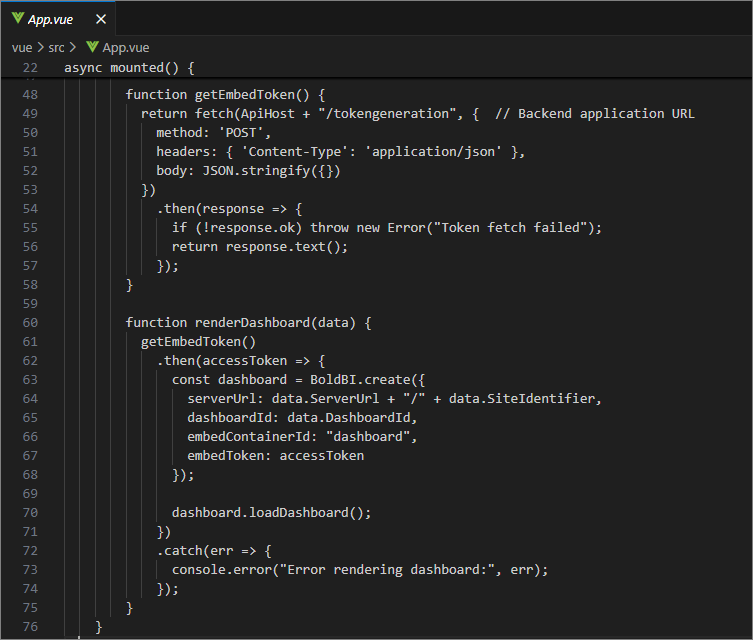Expand the chevron after src breadcrumb

click(73, 48)
